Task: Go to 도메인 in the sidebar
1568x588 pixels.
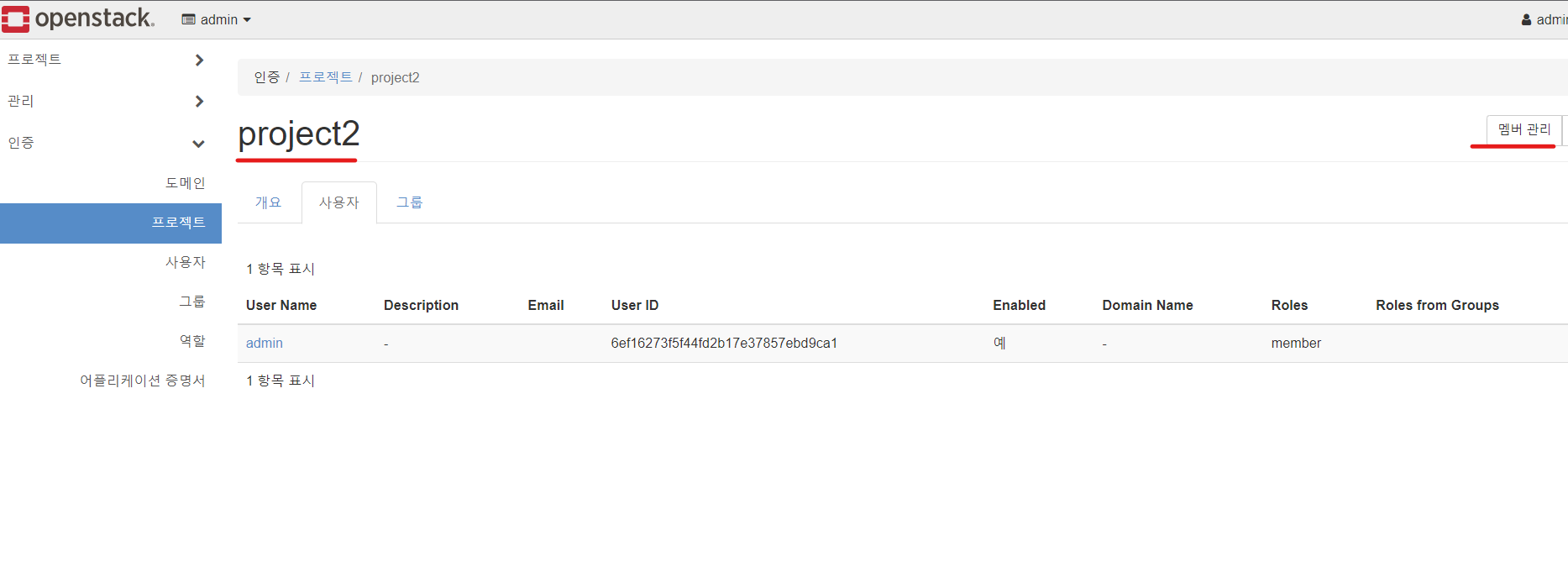Action: pos(185,183)
